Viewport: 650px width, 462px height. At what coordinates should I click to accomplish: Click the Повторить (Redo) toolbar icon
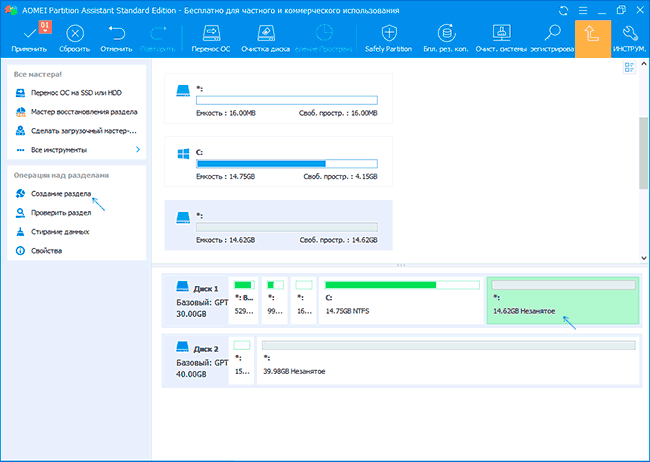pyautogui.click(x=158, y=33)
